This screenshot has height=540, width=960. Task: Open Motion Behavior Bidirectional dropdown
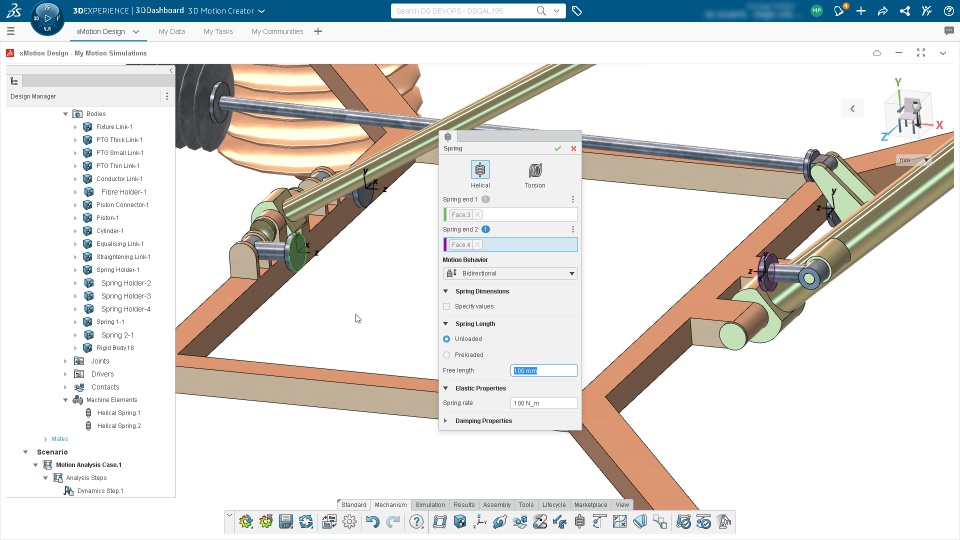tap(510, 273)
